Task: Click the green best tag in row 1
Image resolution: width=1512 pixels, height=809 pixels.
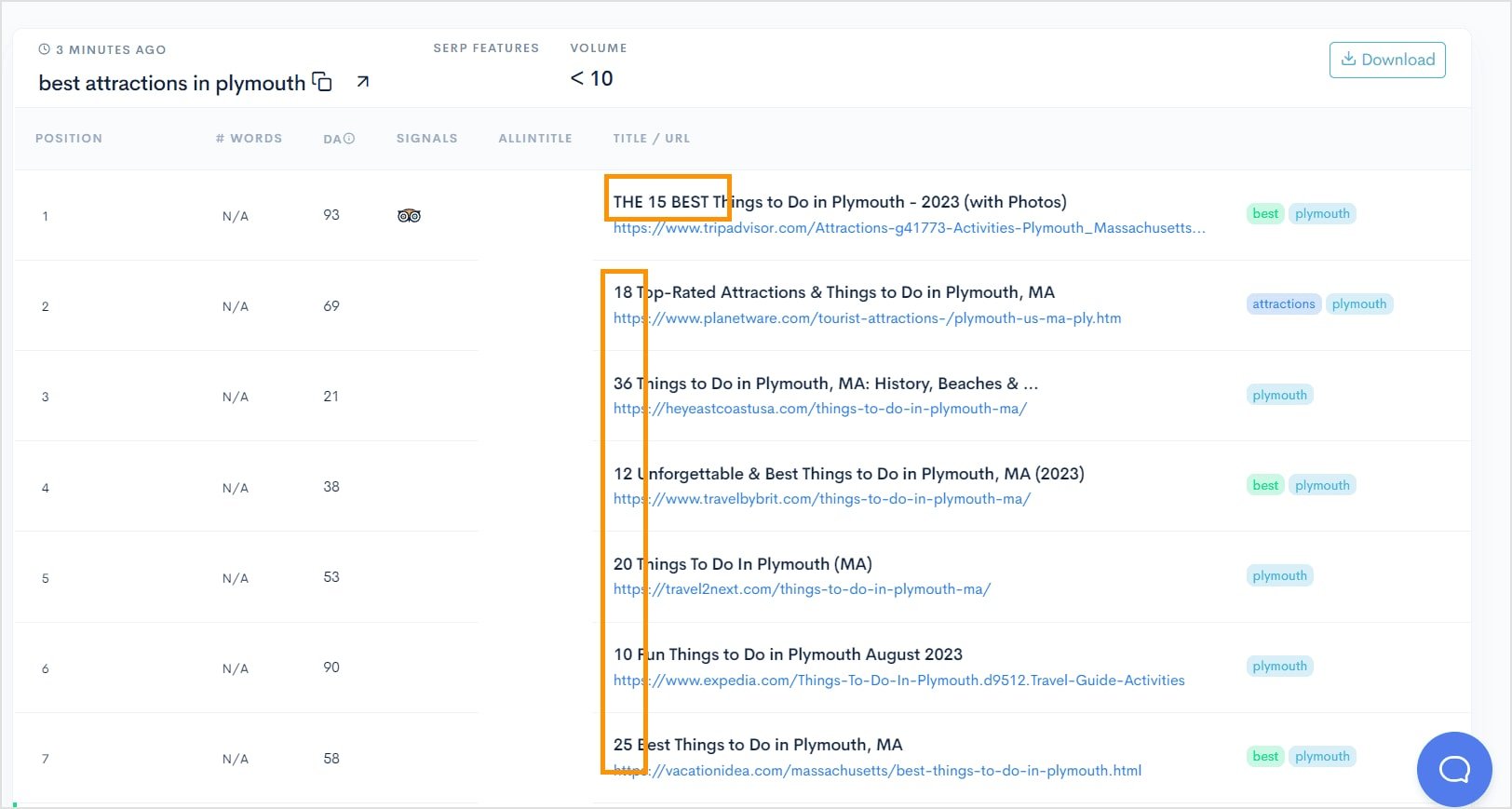Action: point(1265,214)
